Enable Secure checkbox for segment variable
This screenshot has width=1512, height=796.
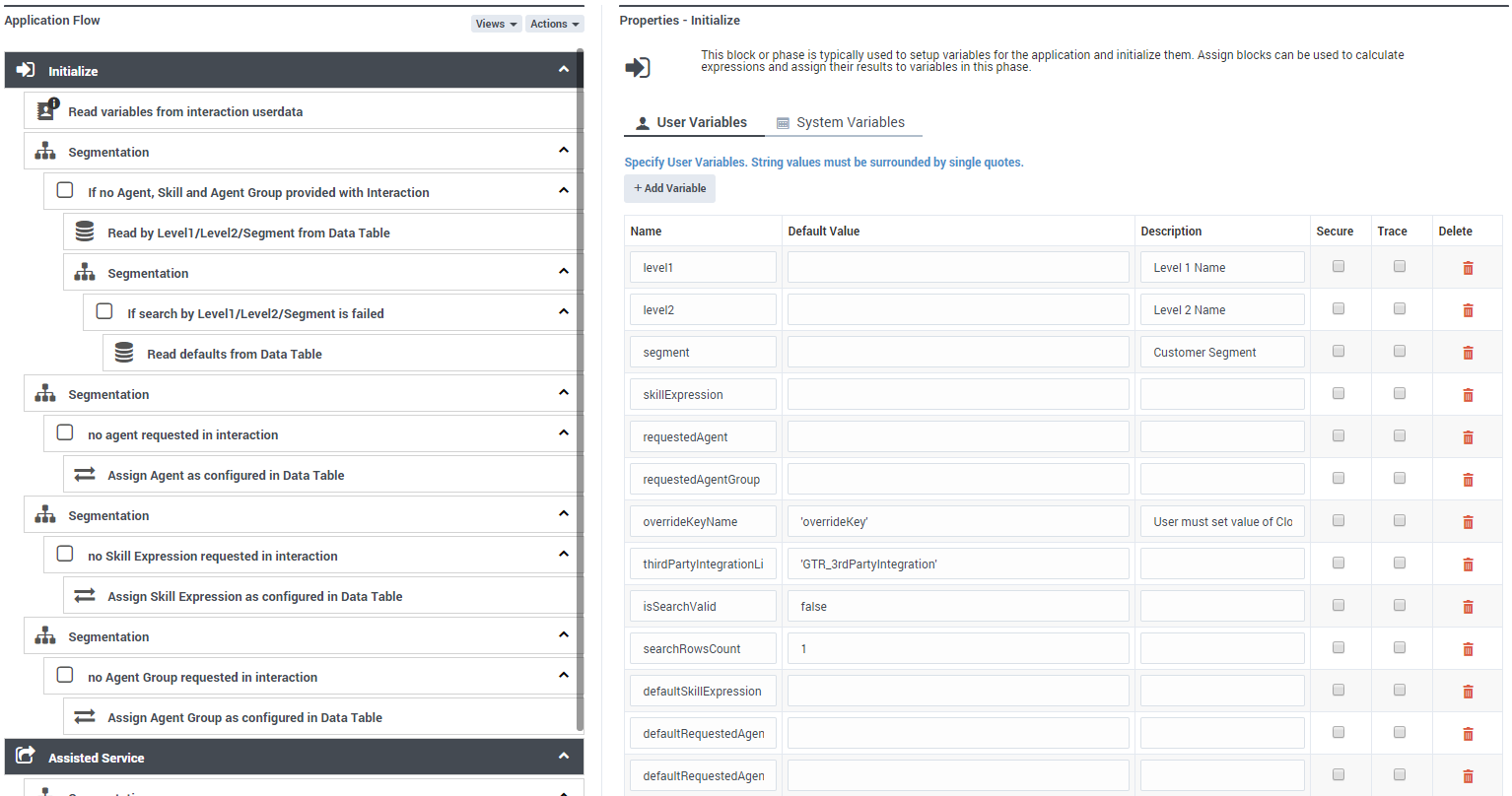(1339, 351)
